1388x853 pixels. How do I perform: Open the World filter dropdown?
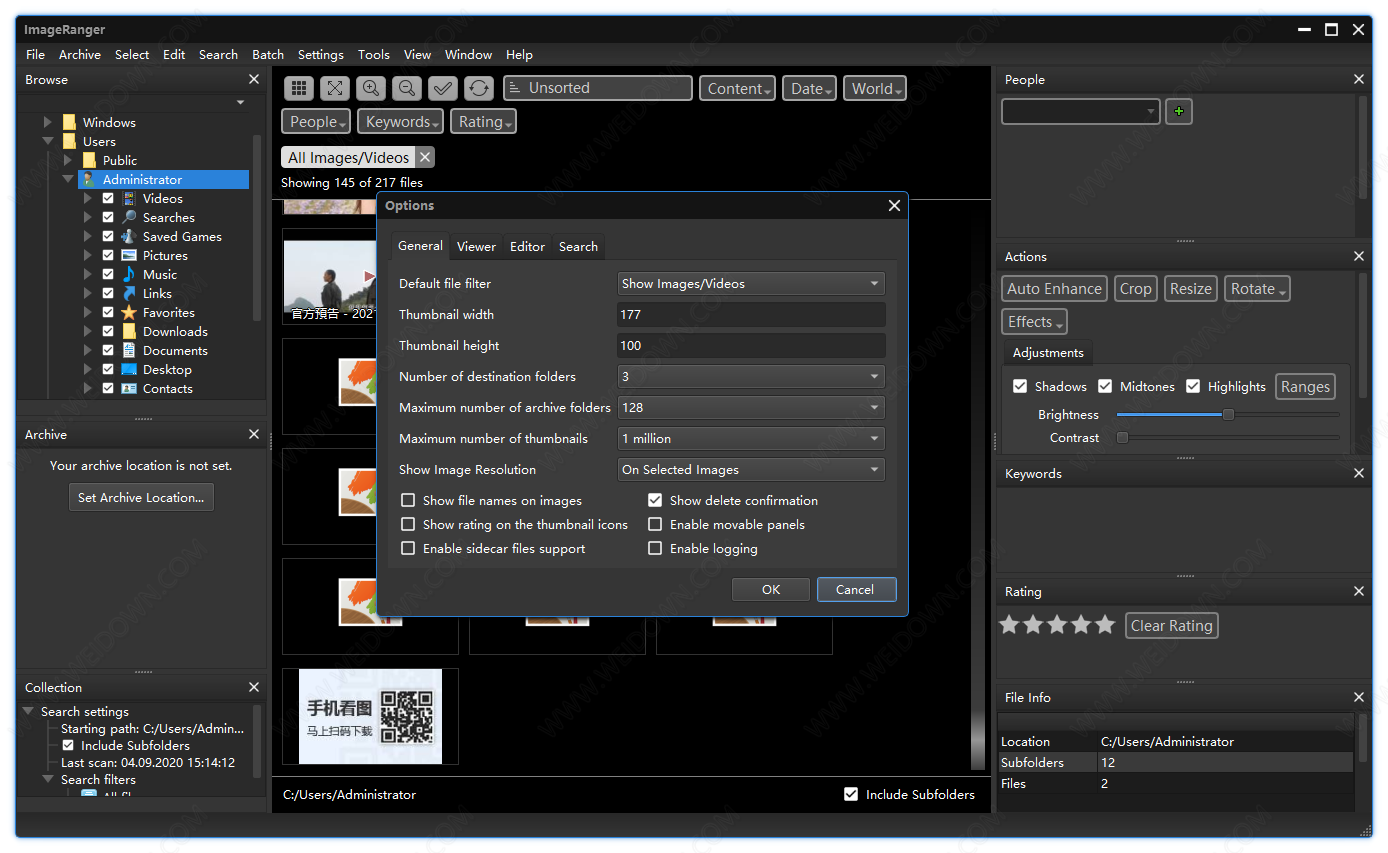click(x=875, y=88)
